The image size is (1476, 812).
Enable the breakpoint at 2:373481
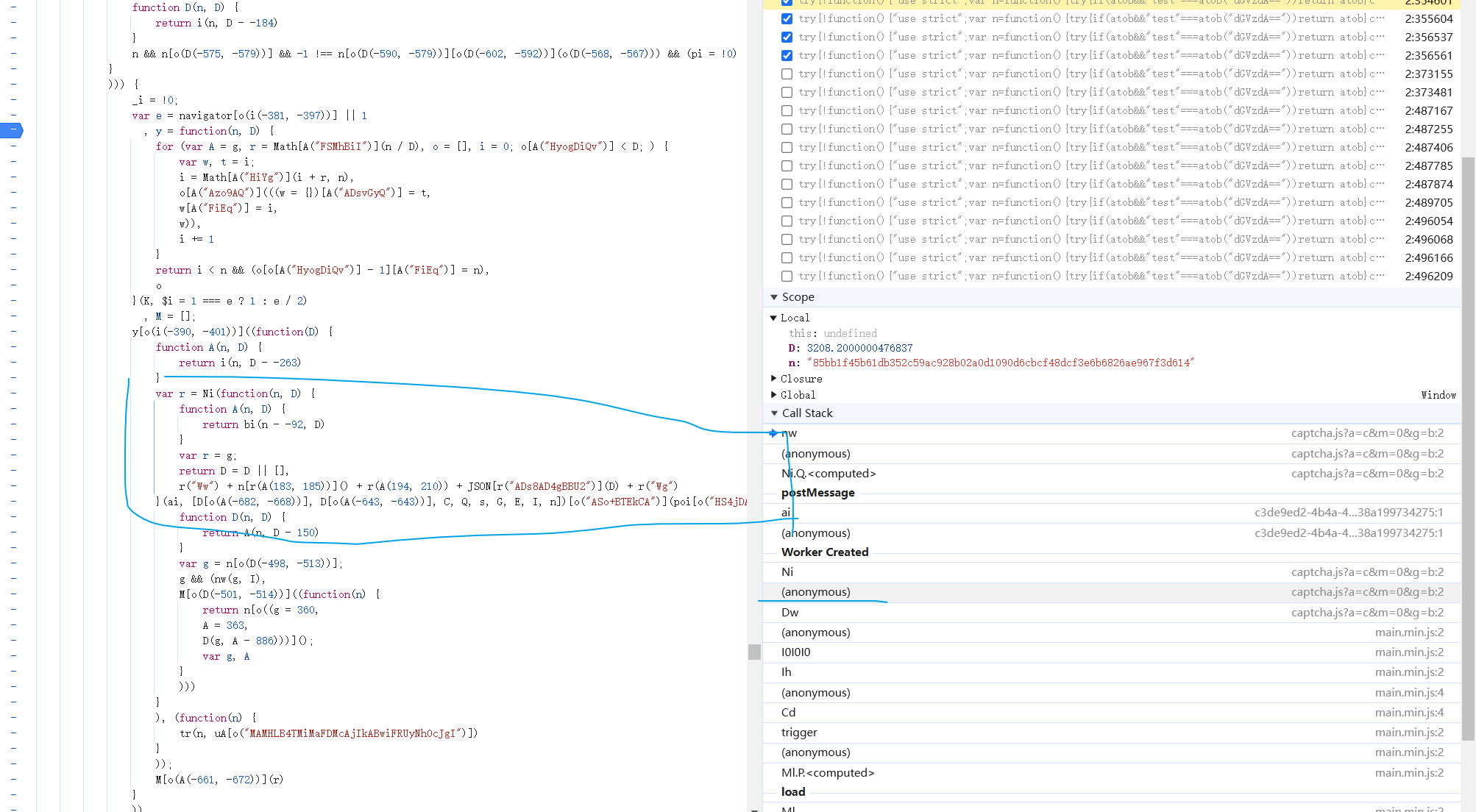[787, 92]
